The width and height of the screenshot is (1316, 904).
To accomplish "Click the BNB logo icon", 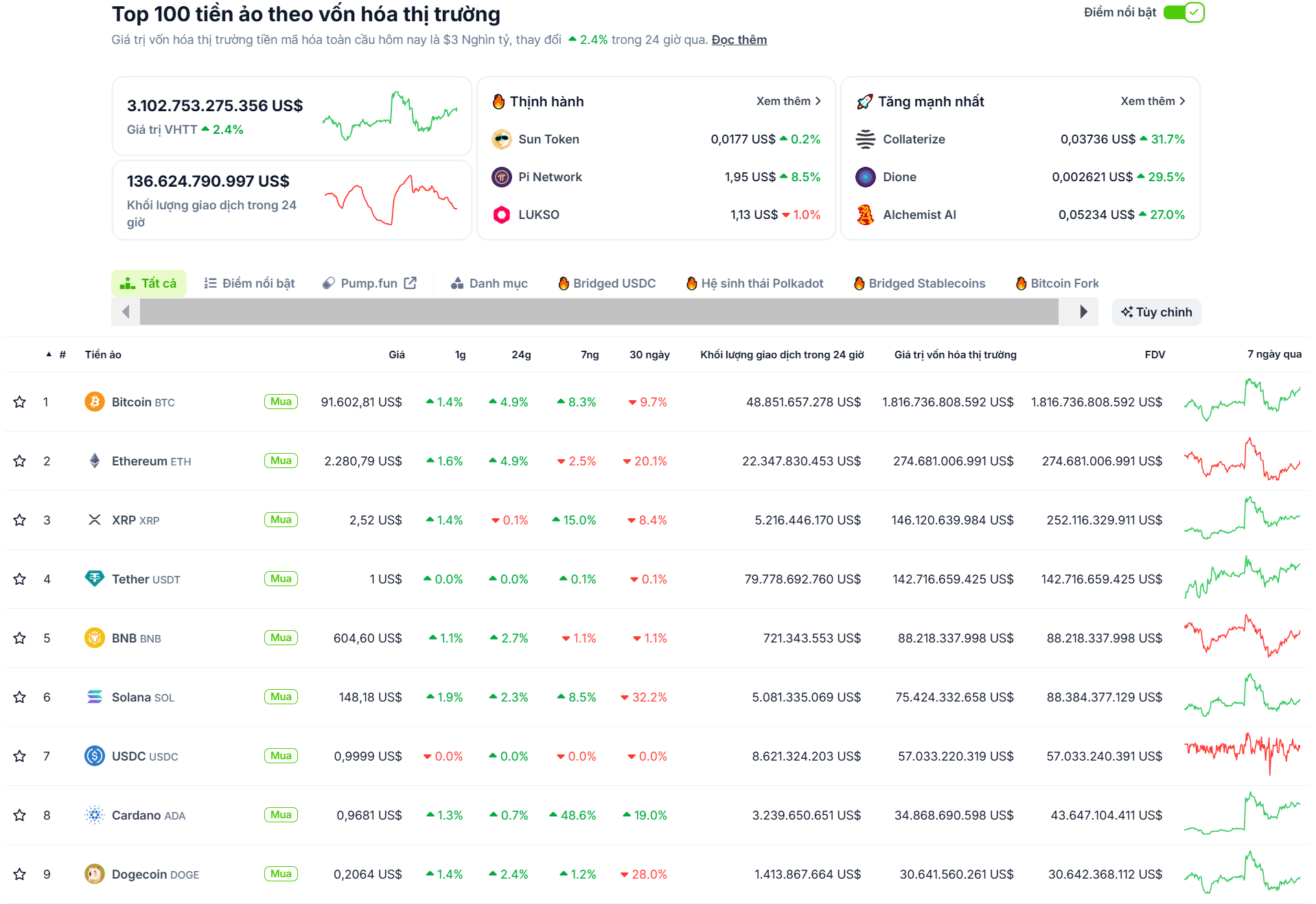I will [x=95, y=638].
